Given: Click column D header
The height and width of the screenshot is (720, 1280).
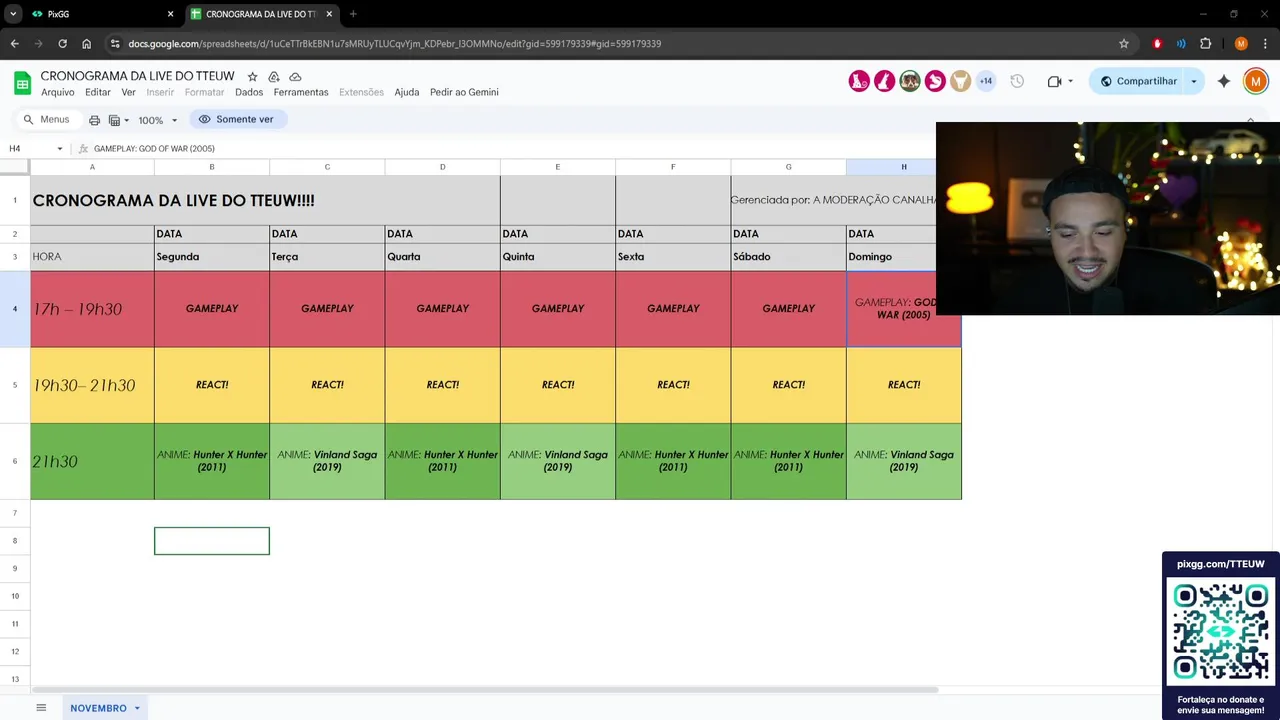Looking at the screenshot, I should click(x=443, y=167).
